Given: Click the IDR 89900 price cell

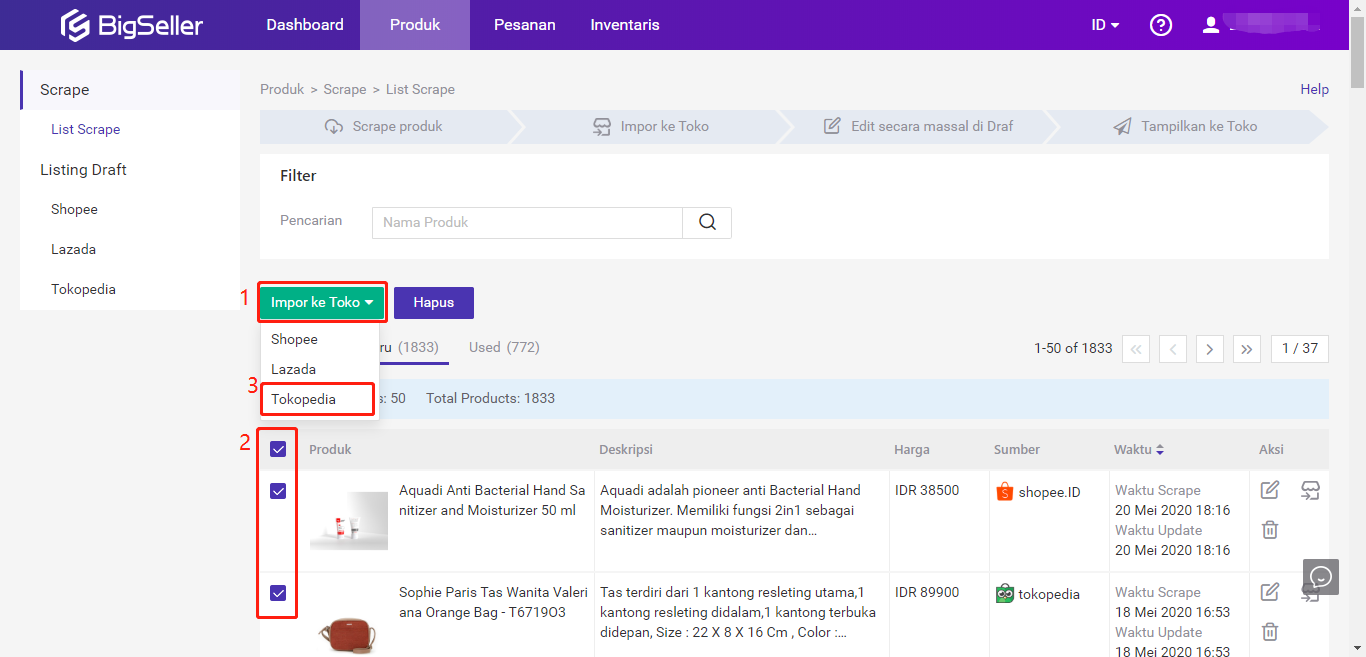Looking at the screenshot, I should tap(927, 593).
